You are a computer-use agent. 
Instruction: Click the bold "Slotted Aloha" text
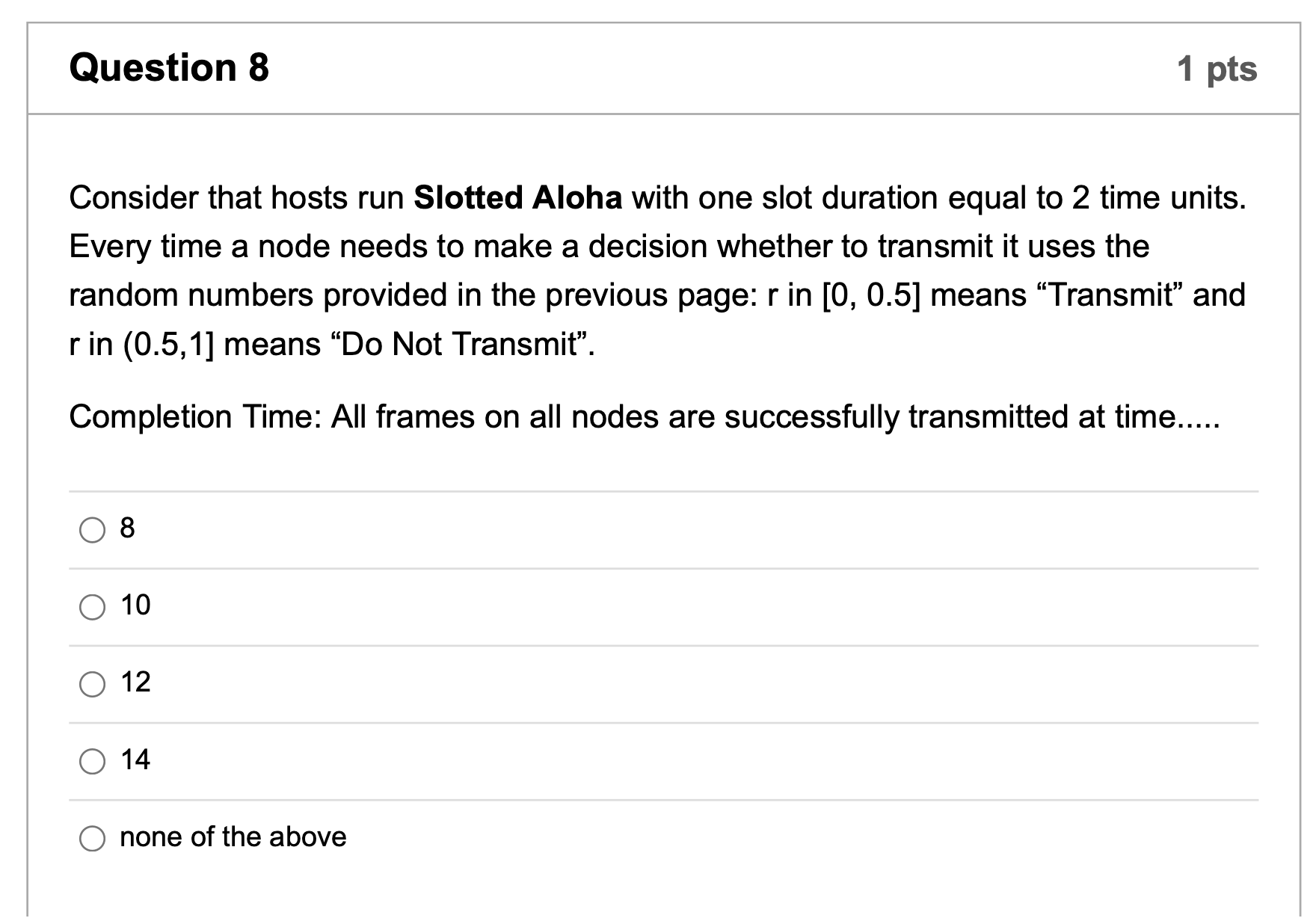[x=518, y=198]
